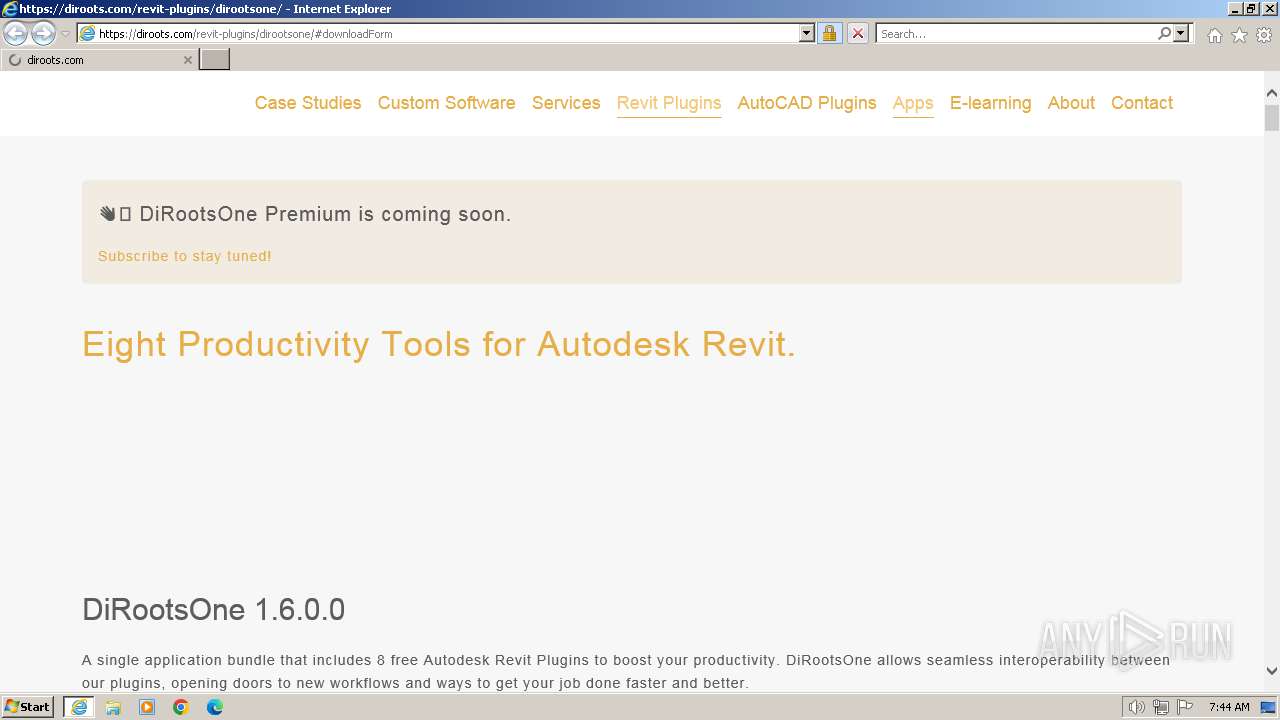
Task: Open the recent pages dropdown arrow
Action: (65, 34)
